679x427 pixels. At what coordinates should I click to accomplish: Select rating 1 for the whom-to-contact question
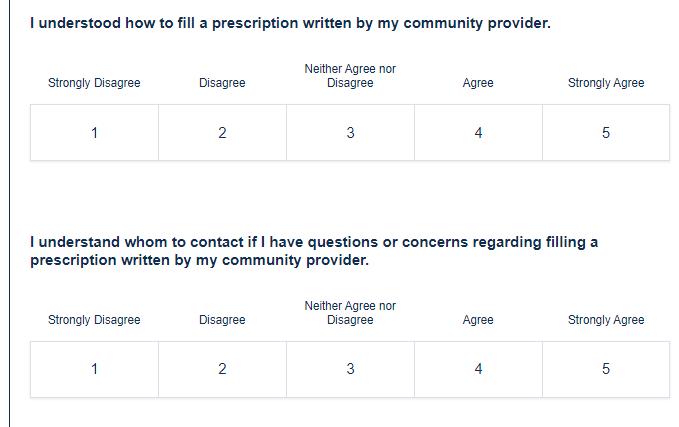[x=94, y=369]
